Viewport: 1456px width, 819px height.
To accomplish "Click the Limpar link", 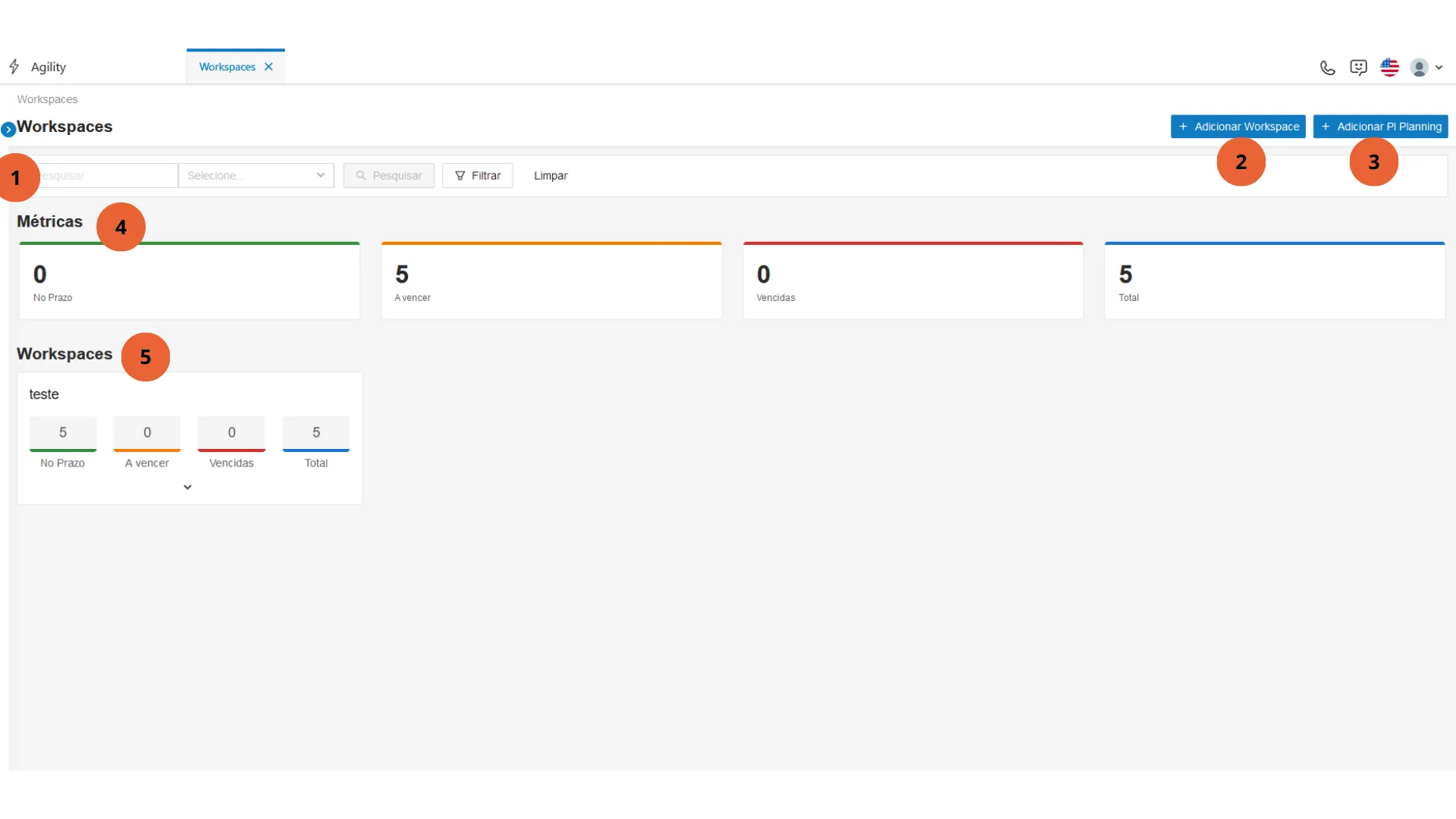I will [551, 175].
